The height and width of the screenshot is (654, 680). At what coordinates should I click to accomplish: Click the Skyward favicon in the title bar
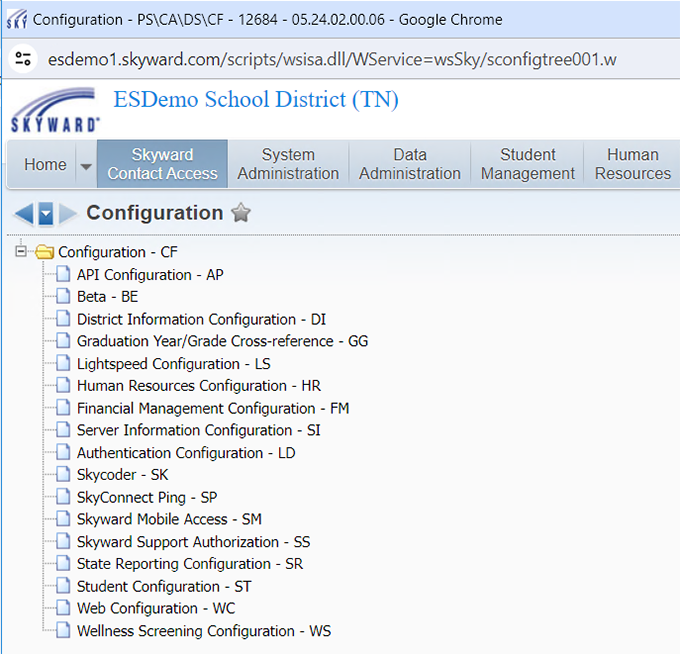pos(17,20)
